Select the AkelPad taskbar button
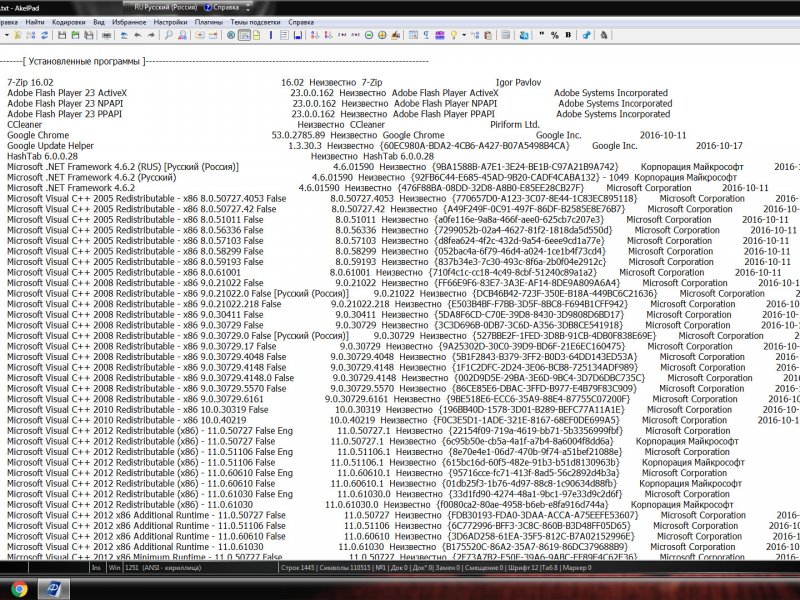Viewport: 800px width, 600px height. tap(54, 589)
